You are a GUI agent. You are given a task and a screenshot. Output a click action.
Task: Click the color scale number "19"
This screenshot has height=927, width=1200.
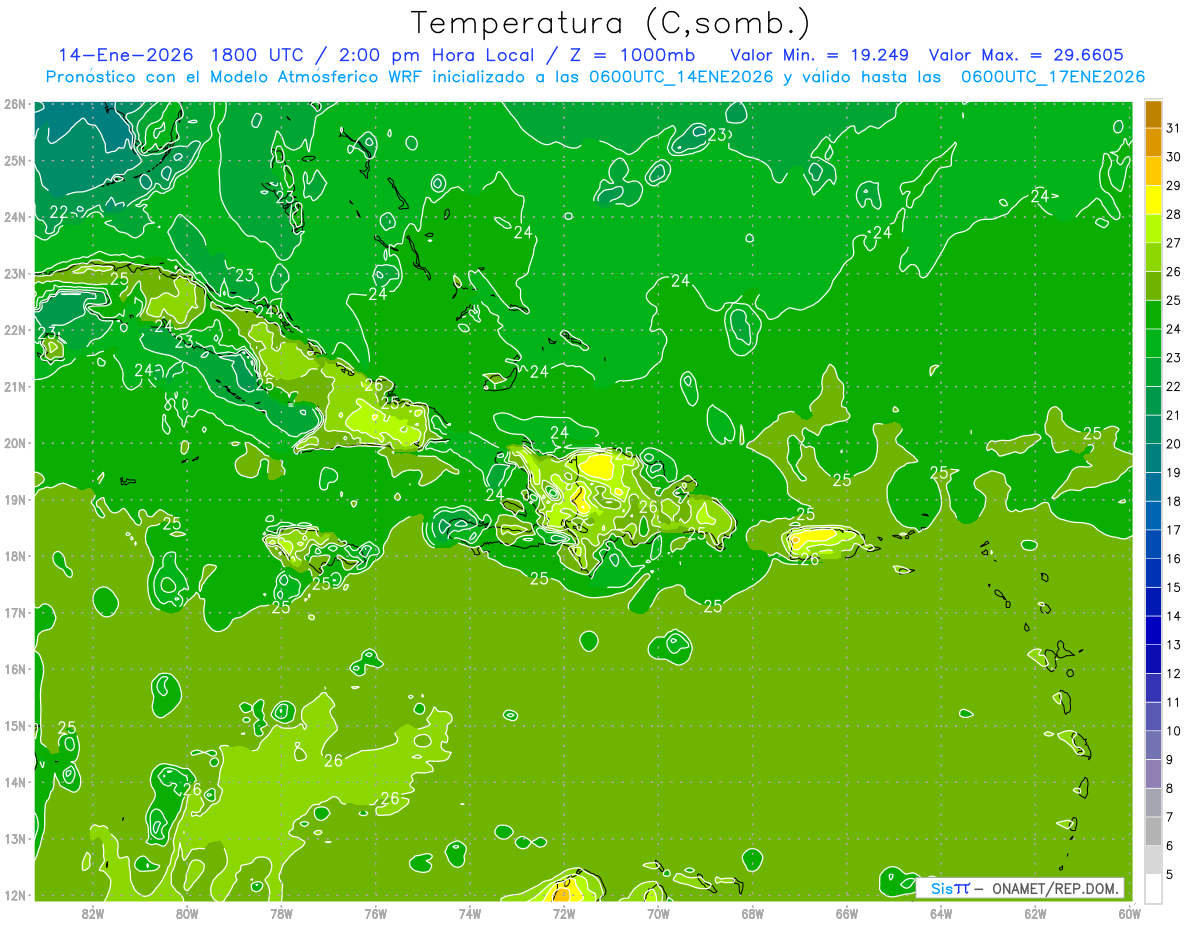[x=1173, y=473]
